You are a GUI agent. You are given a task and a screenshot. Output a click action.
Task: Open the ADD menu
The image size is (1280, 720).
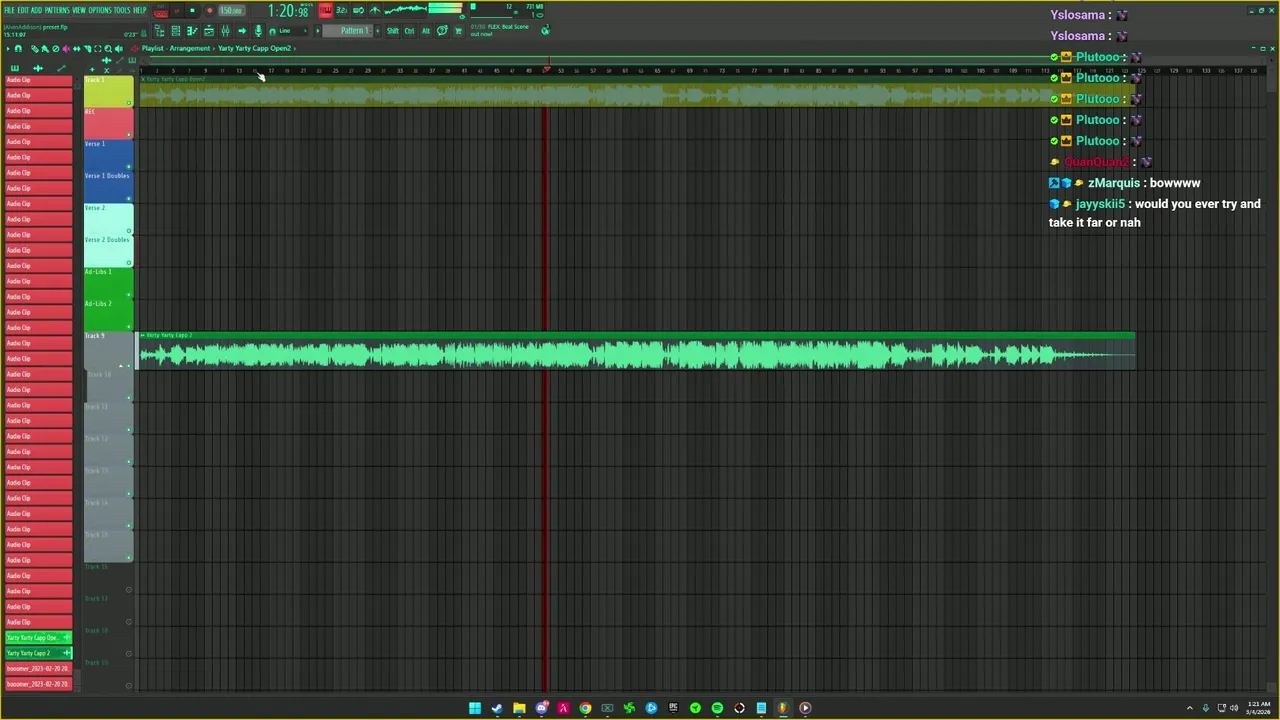click(x=36, y=10)
